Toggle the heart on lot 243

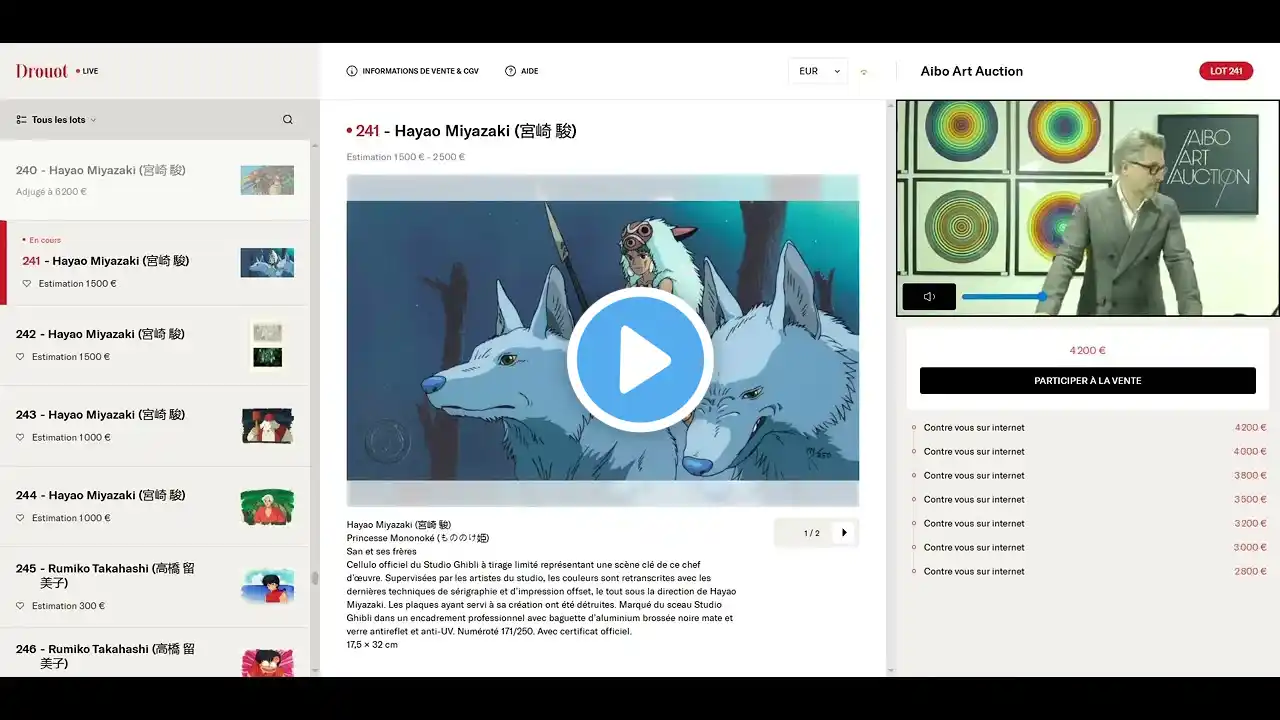20,438
